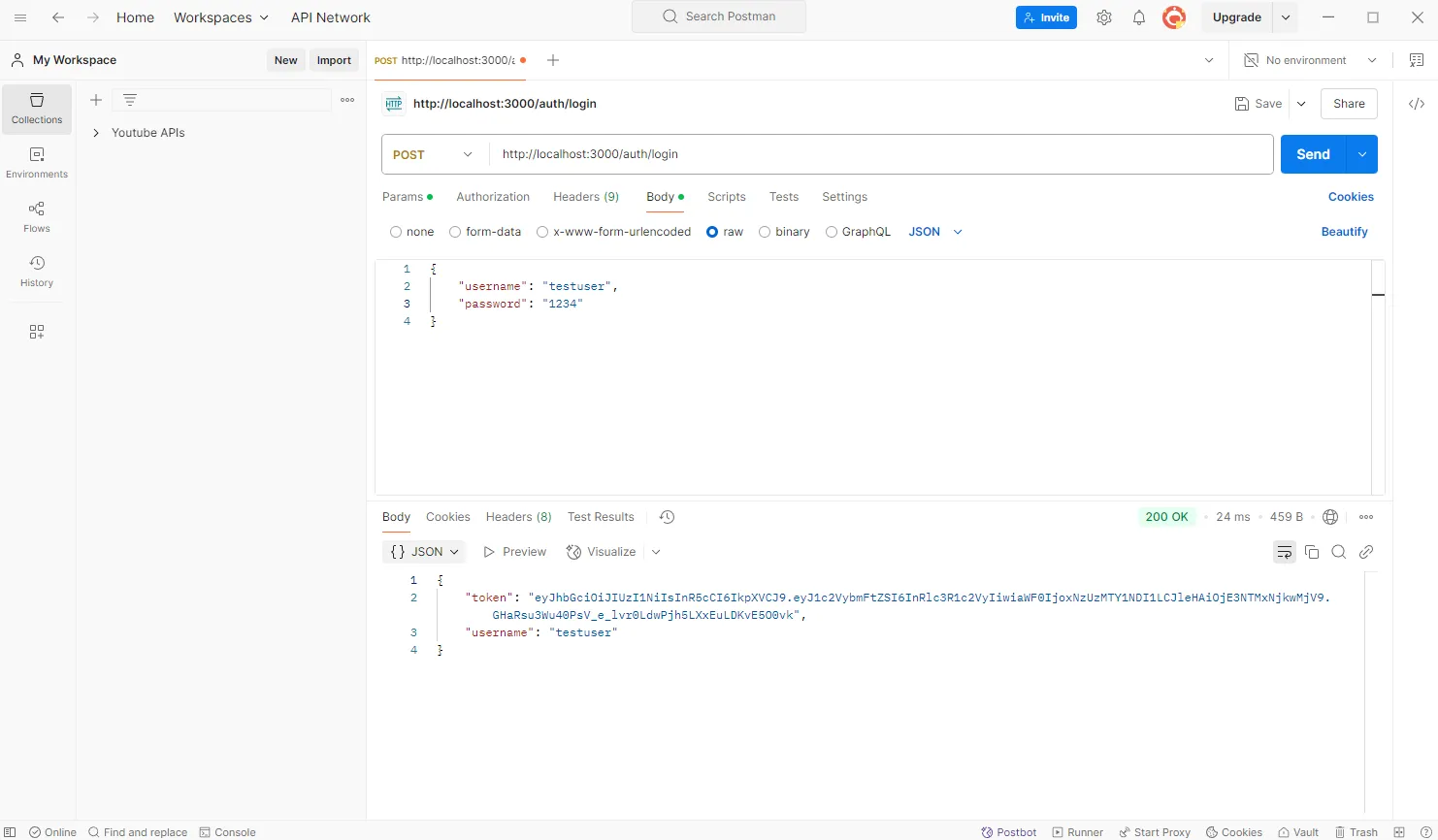Toggle response line wrap icon

coord(1285,552)
